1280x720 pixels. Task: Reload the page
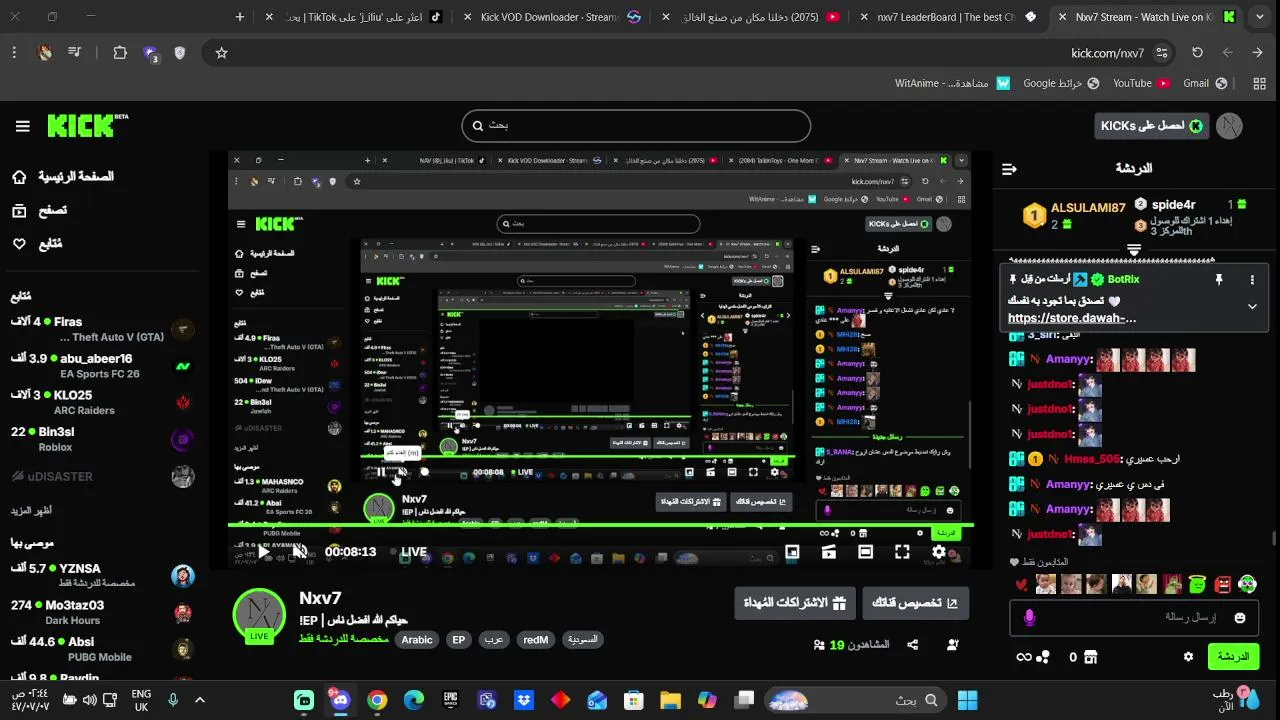point(1197,53)
